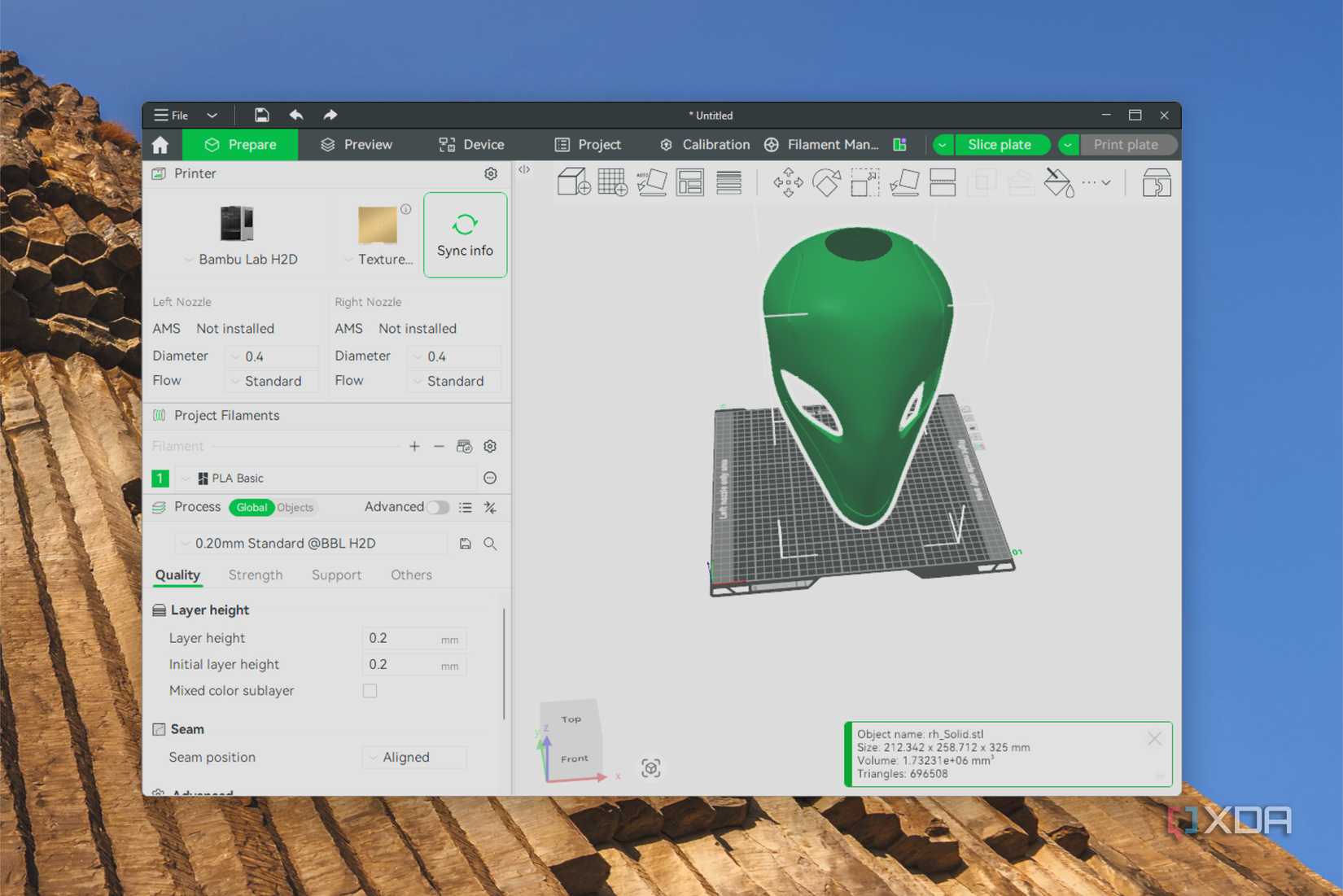Image resolution: width=1343 pixels, height=896 pixels.
Task: Click the add filament plus icon
Action: click(414, 446)
